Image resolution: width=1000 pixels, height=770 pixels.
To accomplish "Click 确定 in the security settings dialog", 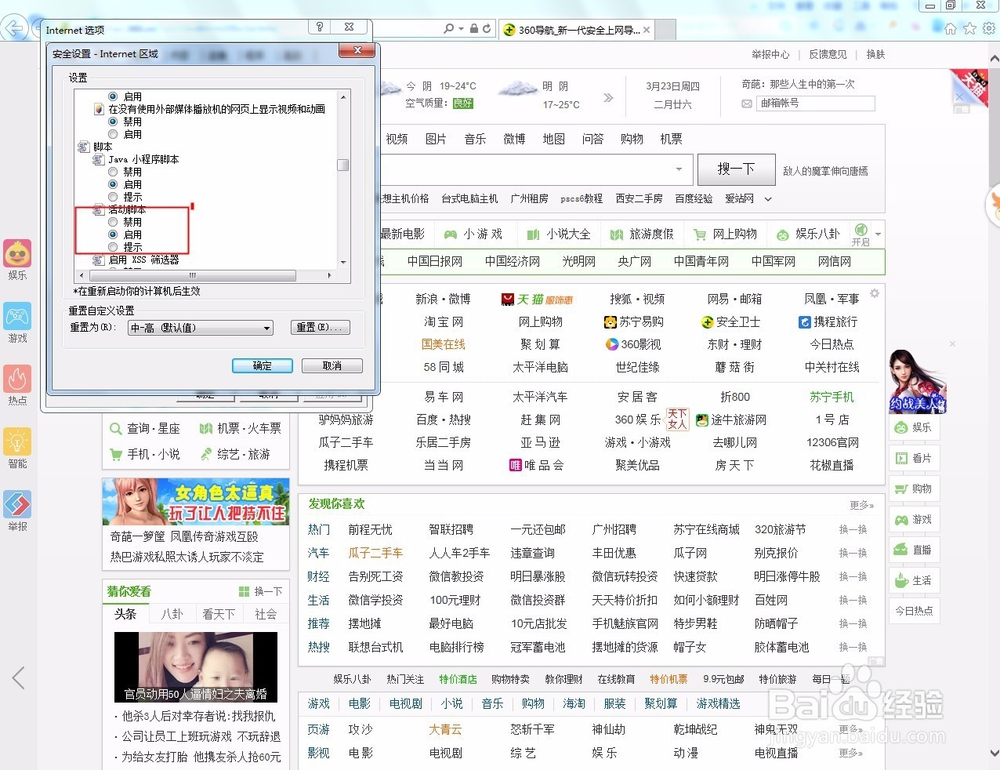I will pos(262,366).
